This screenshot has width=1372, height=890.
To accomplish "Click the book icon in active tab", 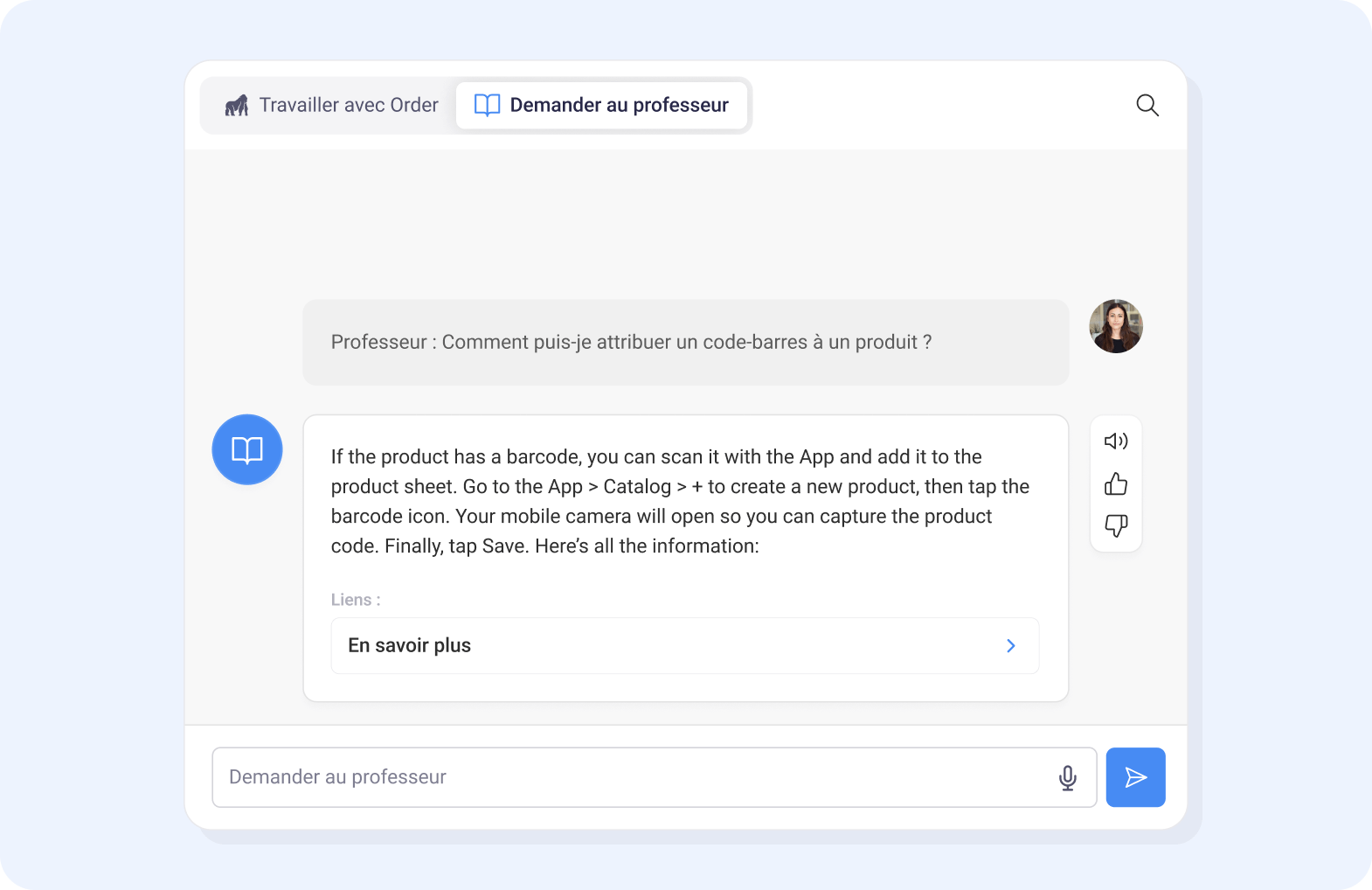I will 487,105.
